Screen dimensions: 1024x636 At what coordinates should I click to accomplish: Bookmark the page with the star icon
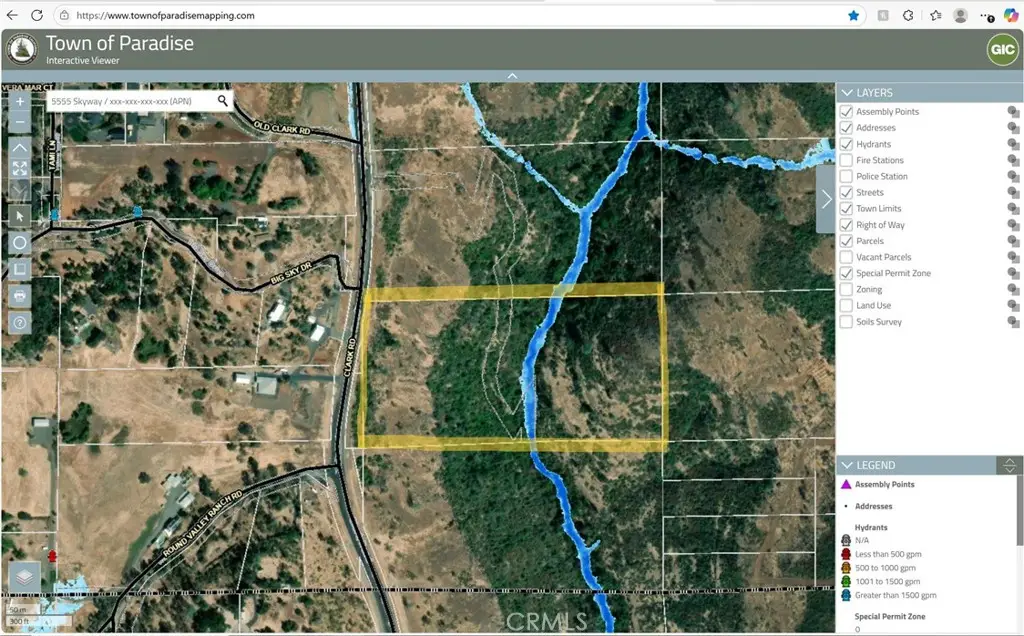coord(851,15)
